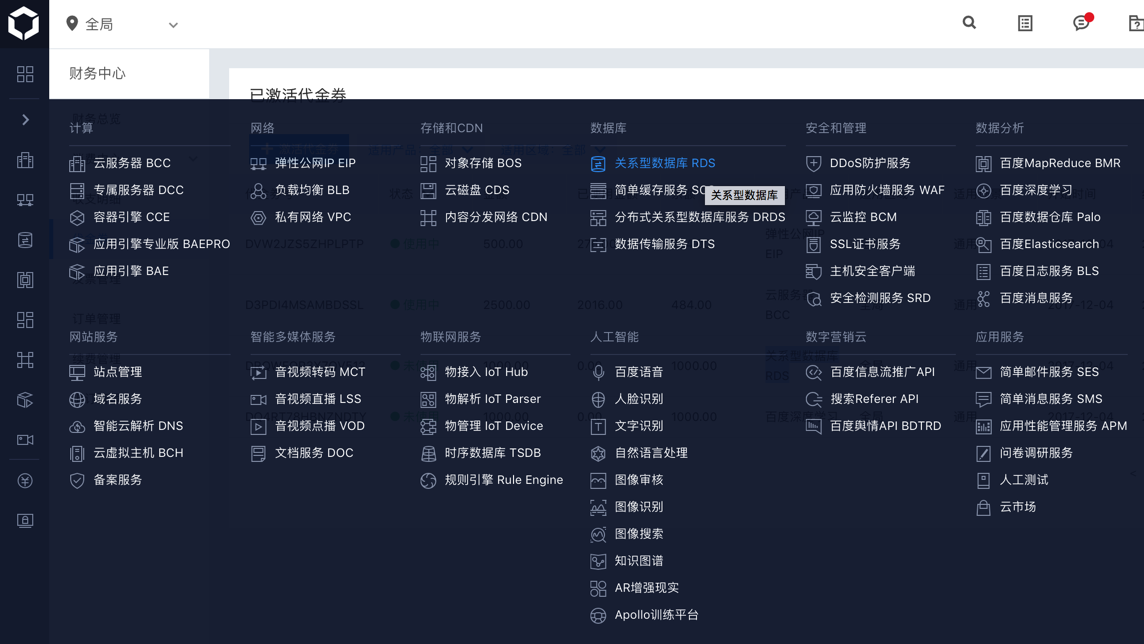Open Apollo训练平台
The image size is (1144, 644).
coord(656,614)
